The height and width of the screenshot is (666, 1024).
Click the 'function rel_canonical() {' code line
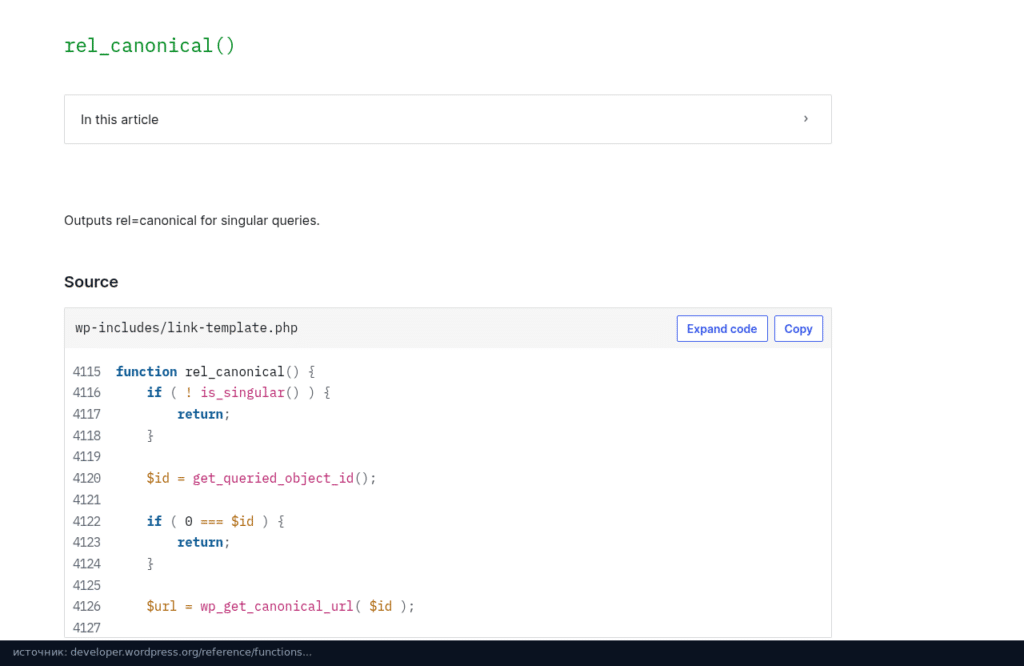pos(216,372)
